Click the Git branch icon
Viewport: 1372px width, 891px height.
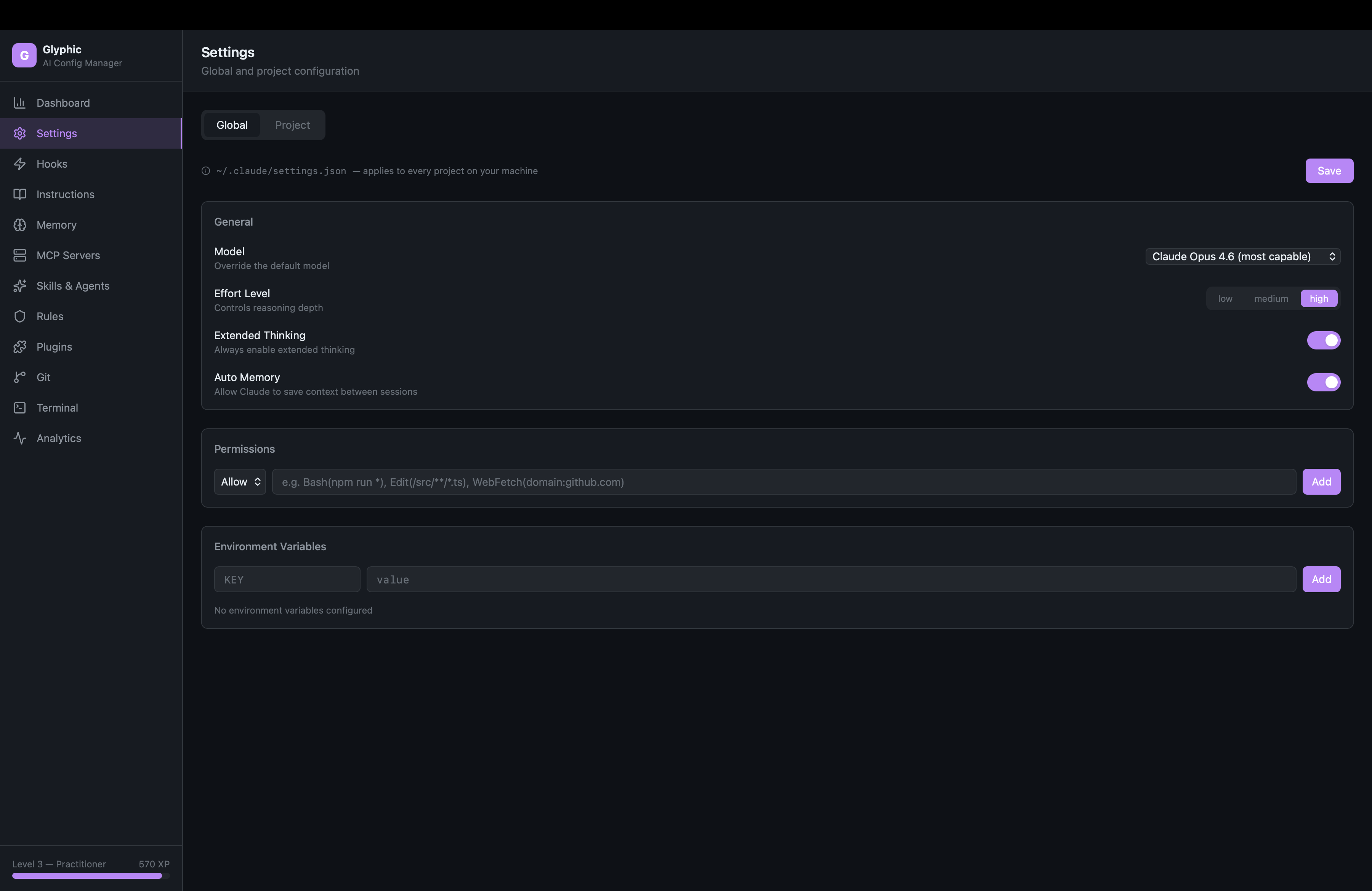(19, 378)
